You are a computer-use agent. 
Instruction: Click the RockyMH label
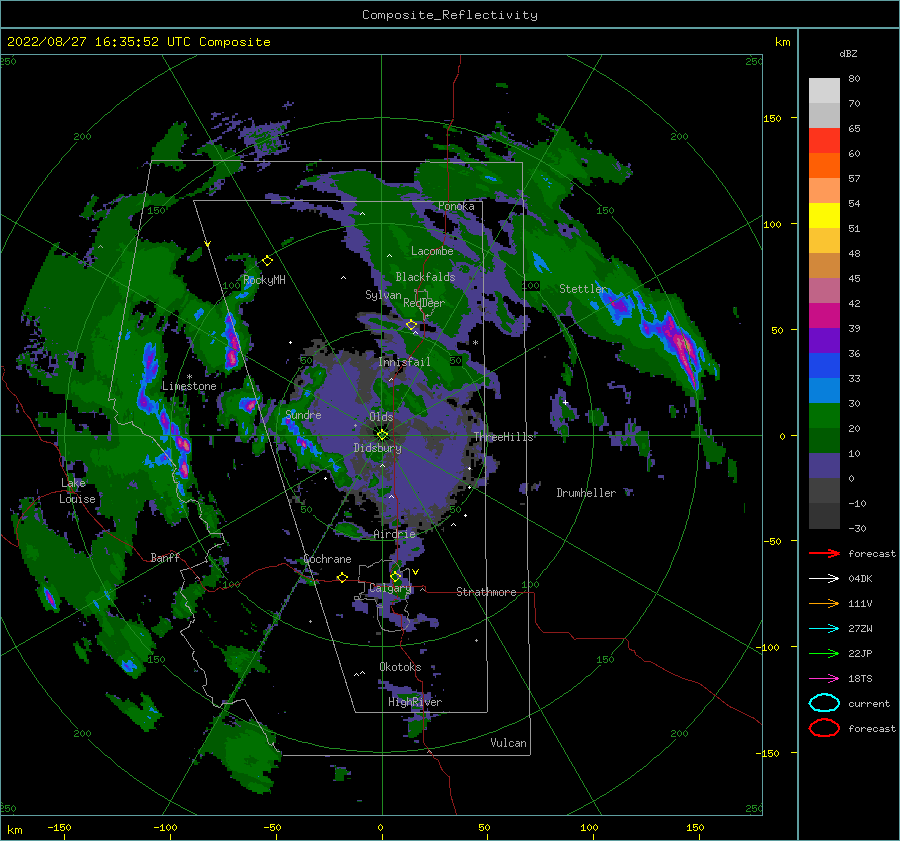[x=264, y=280]
